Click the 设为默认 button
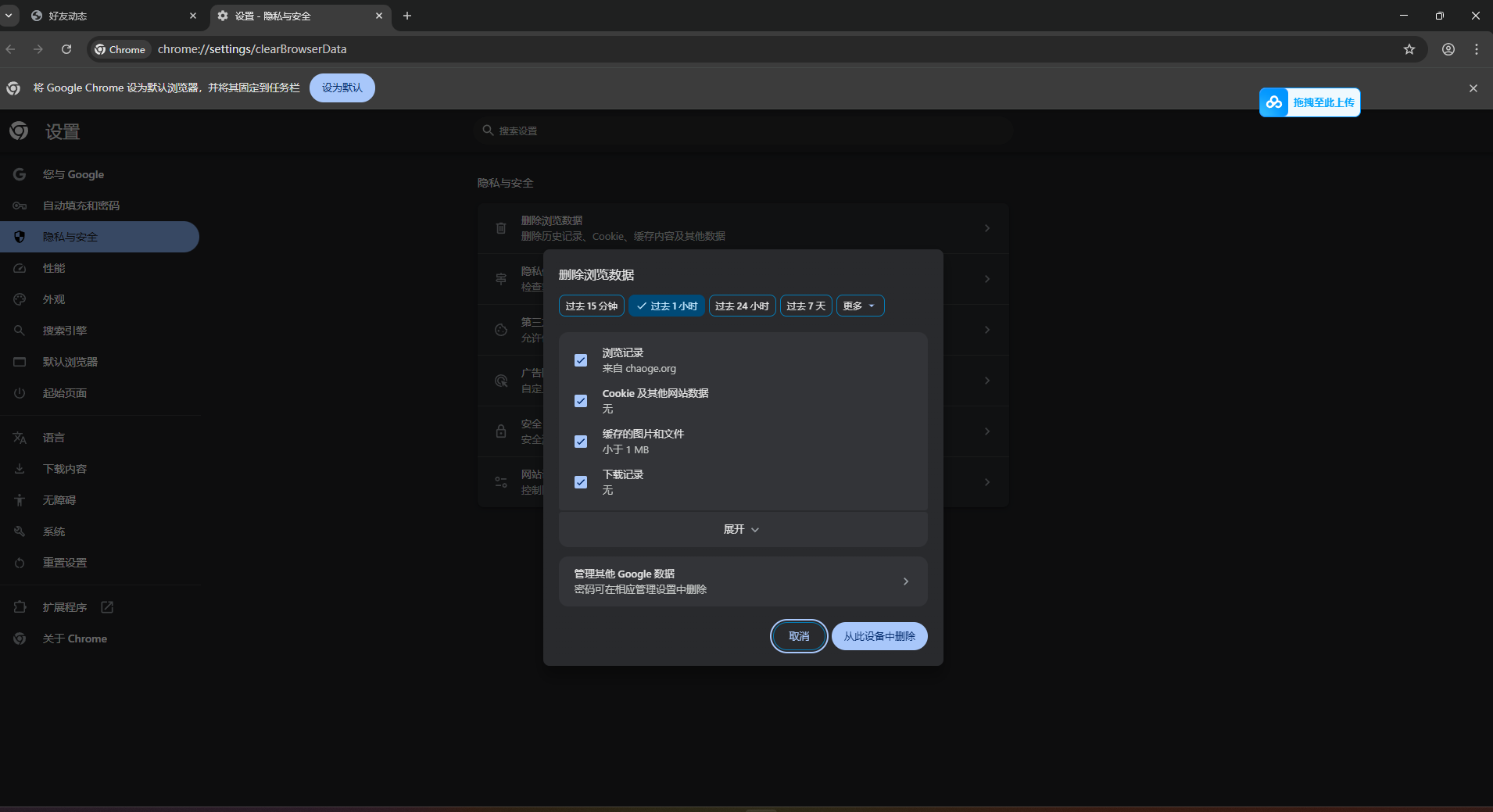Screen dimensions: 1493x812 342,88
